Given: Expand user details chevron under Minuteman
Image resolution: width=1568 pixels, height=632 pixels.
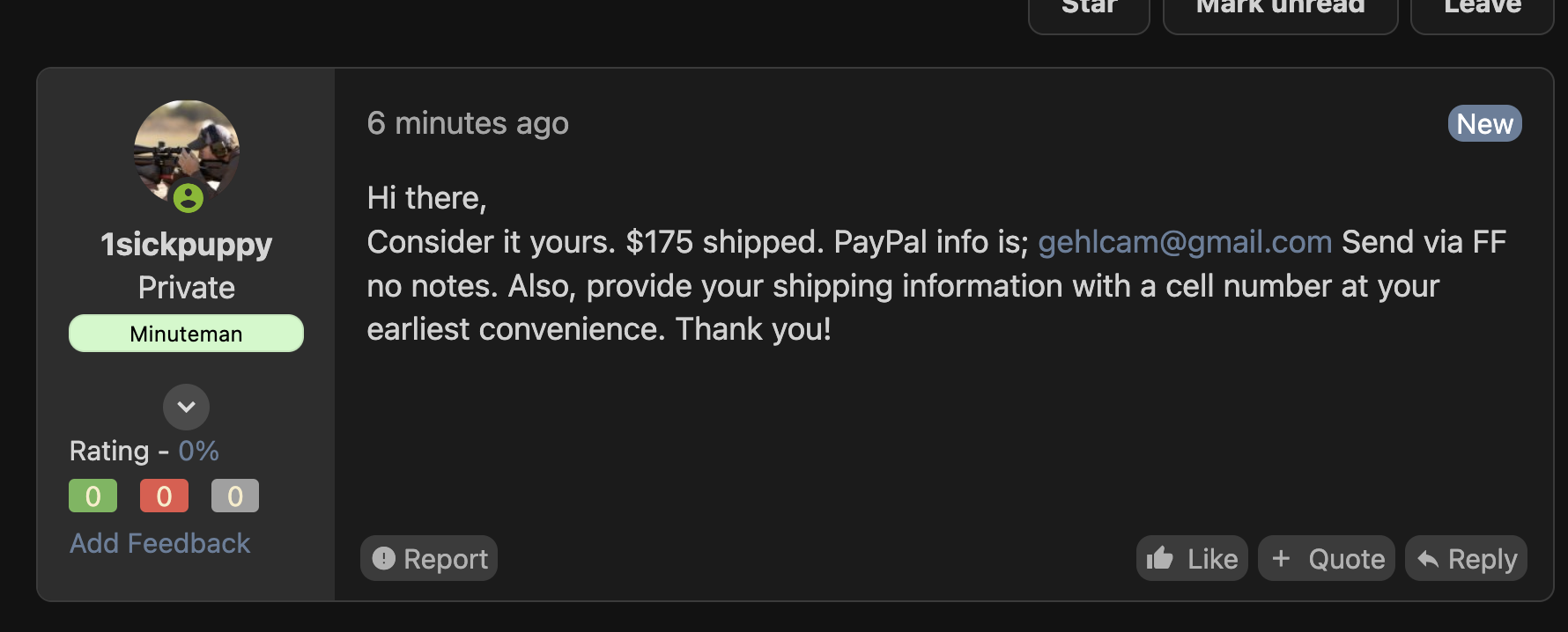Looking at the screenshot, I should [x=186, y=407].
